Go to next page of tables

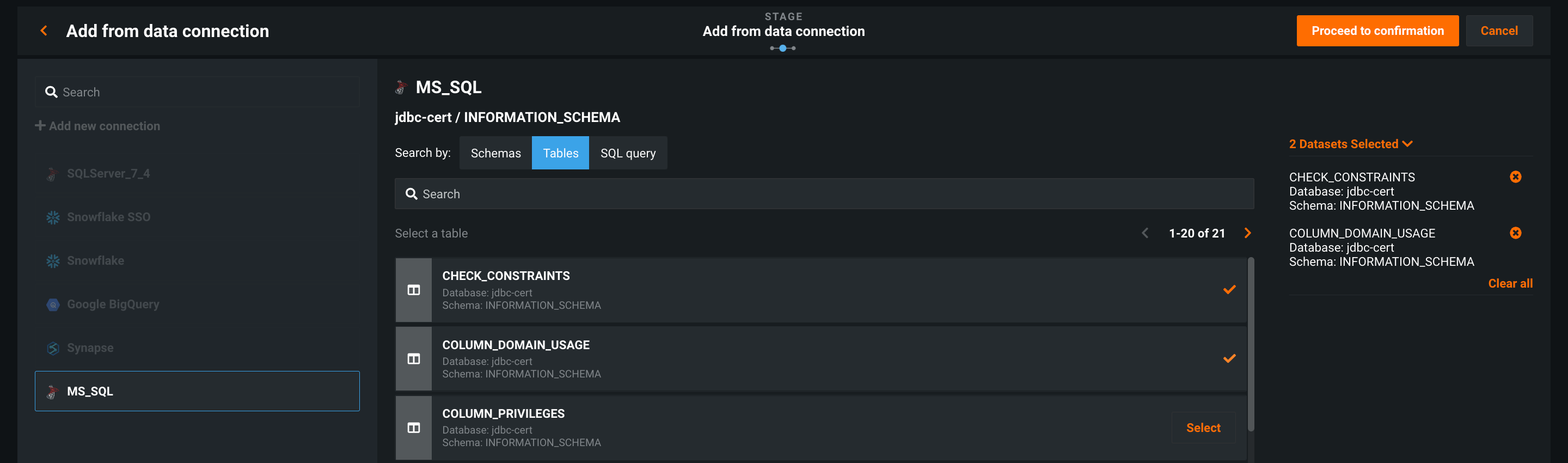(x=1247, y=233)
